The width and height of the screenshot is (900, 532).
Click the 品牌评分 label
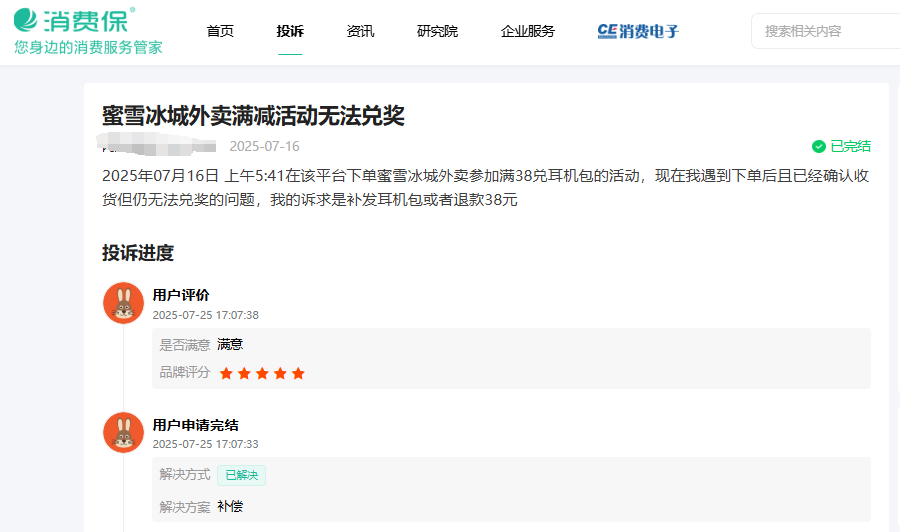(x=185, y=372)
